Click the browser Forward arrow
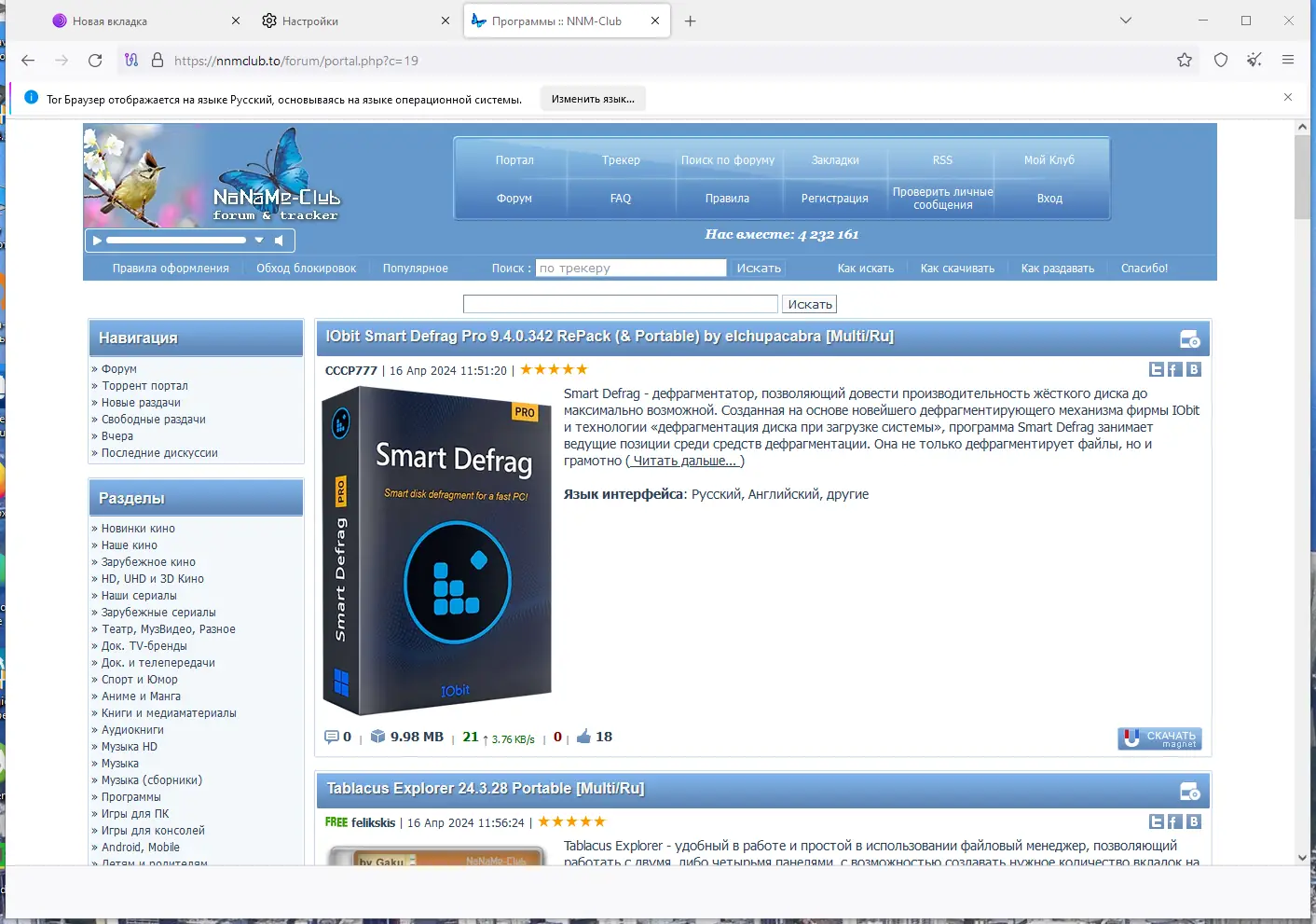The width and height of the screenshot is (1316, 924). [x=62, y=61]
